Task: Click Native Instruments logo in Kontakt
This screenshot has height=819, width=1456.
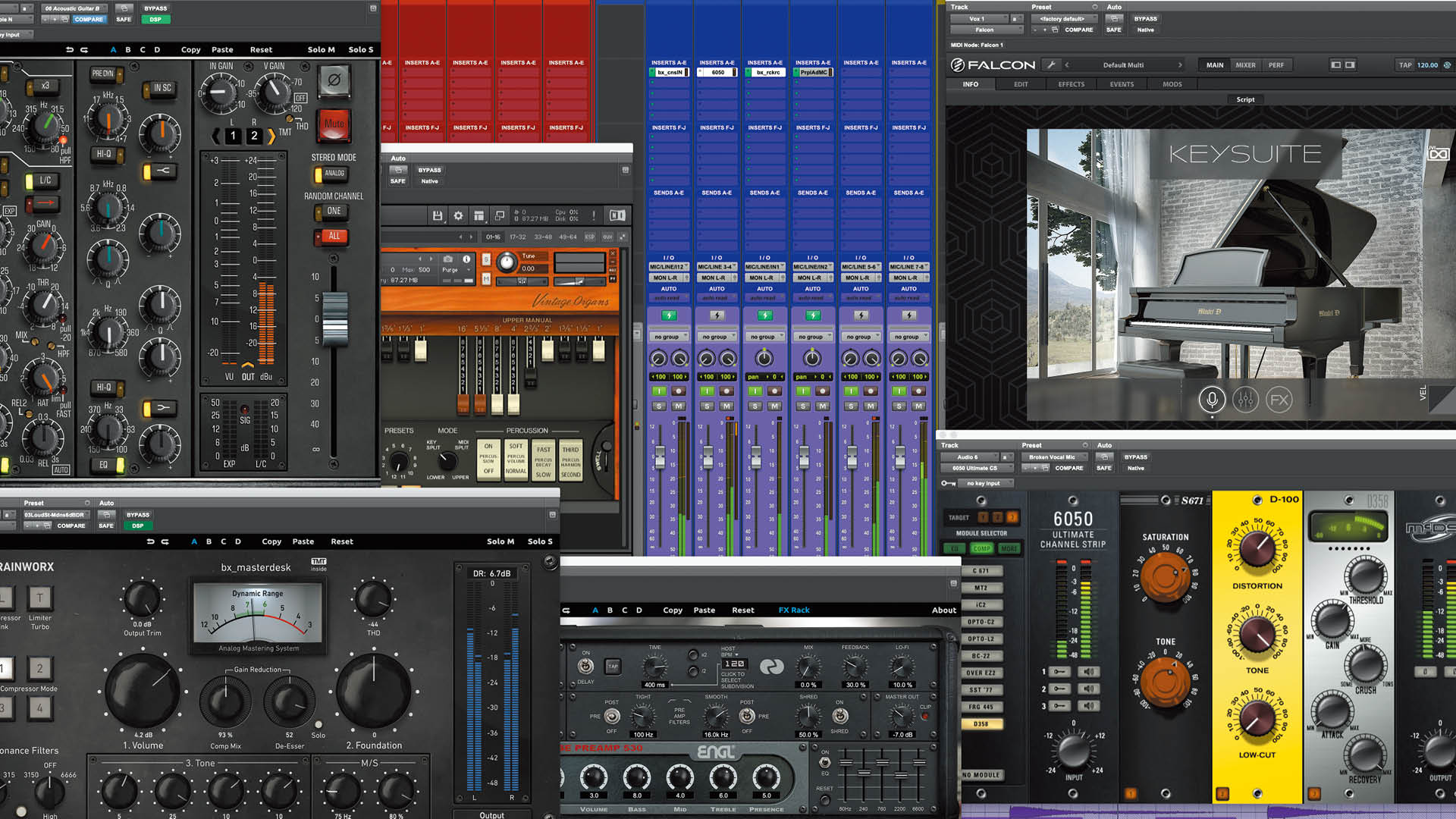Action: pyautogui.click(x=617, y=215)
